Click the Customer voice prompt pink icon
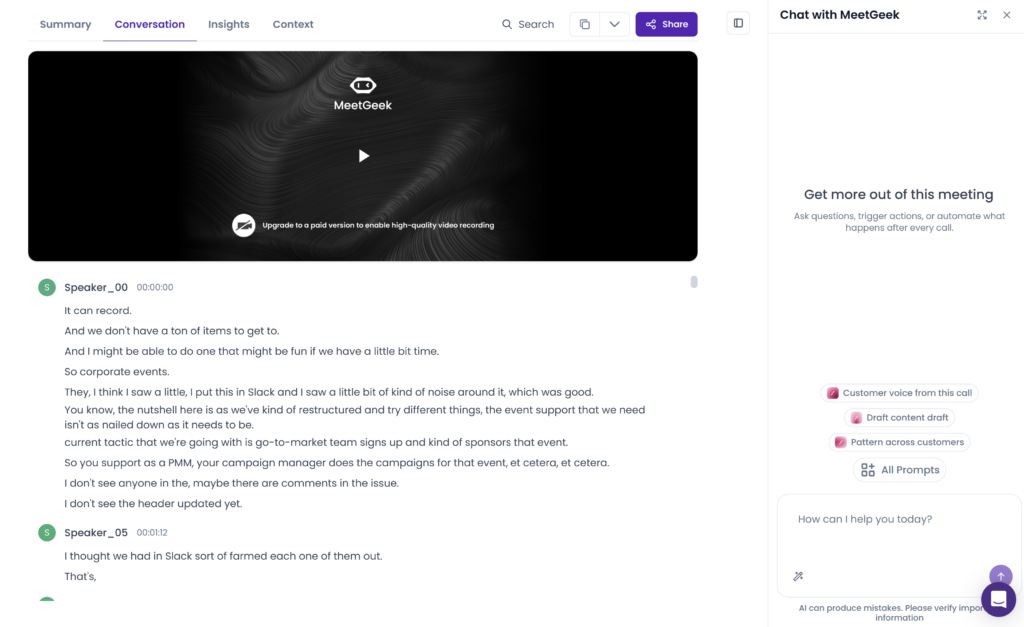Screen dimensions: 1024x627 (833, 393)
